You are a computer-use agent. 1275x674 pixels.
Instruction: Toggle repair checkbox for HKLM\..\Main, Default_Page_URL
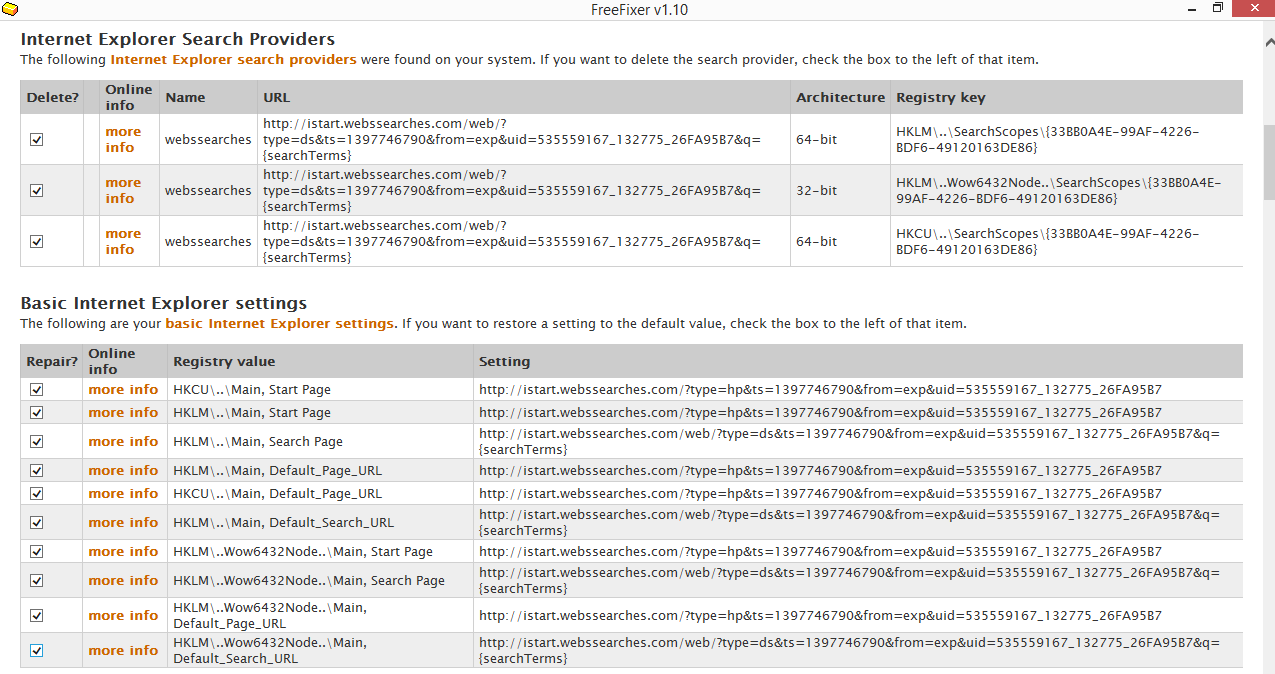pyautogui.click(x=37, y=471)
